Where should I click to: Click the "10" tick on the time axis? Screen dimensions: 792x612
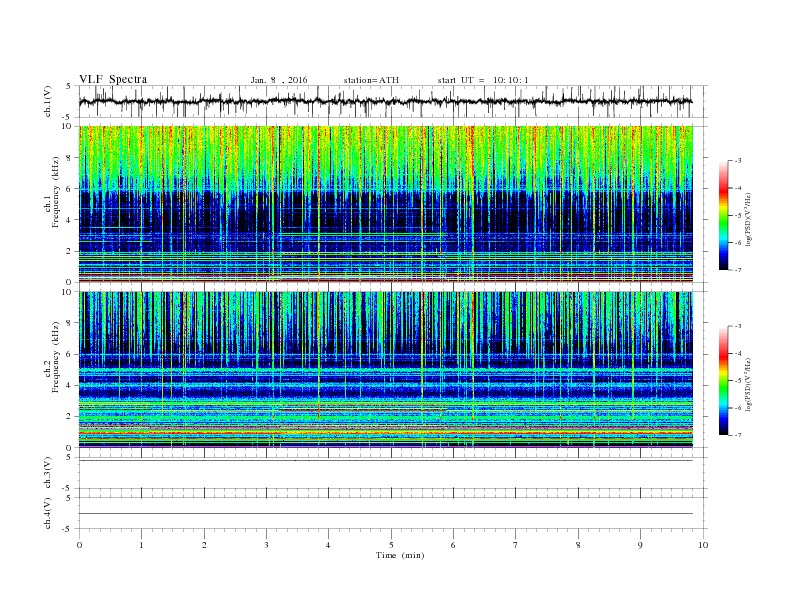point(703,545)
